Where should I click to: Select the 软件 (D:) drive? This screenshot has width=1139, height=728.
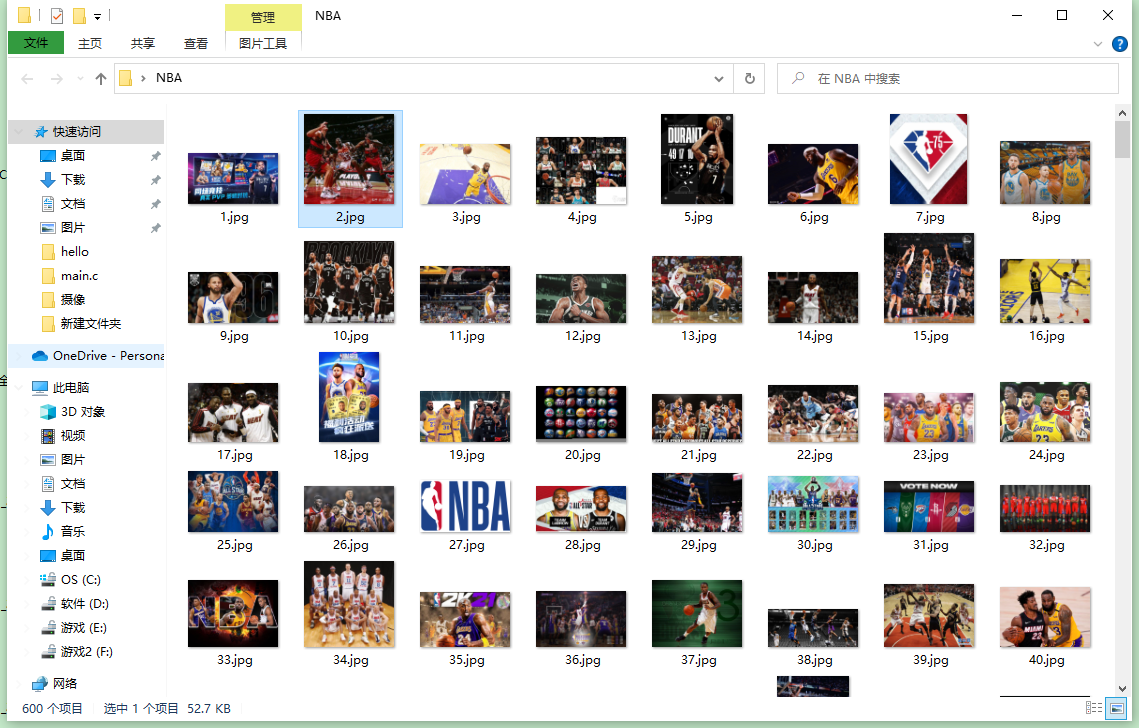tap(84, 604)
